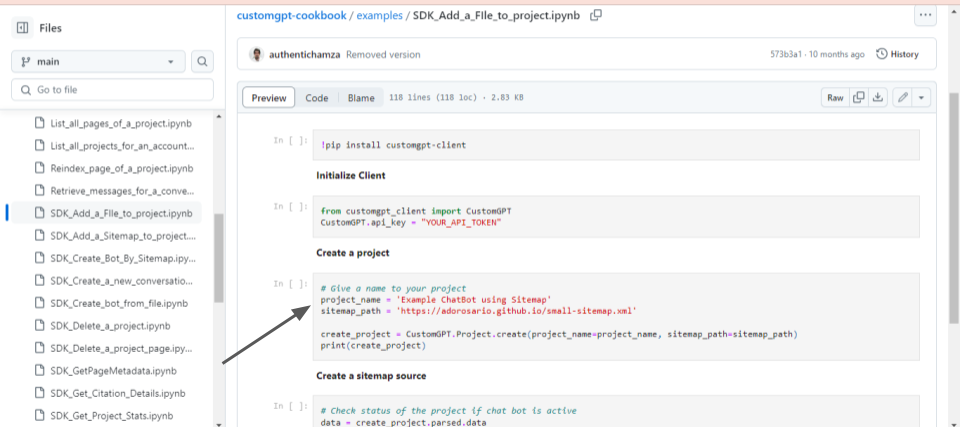Click file icon beside SDK_Delete_a_project.ipynb
The height and width of the screenshot is (427, 960).
[39, 325]
